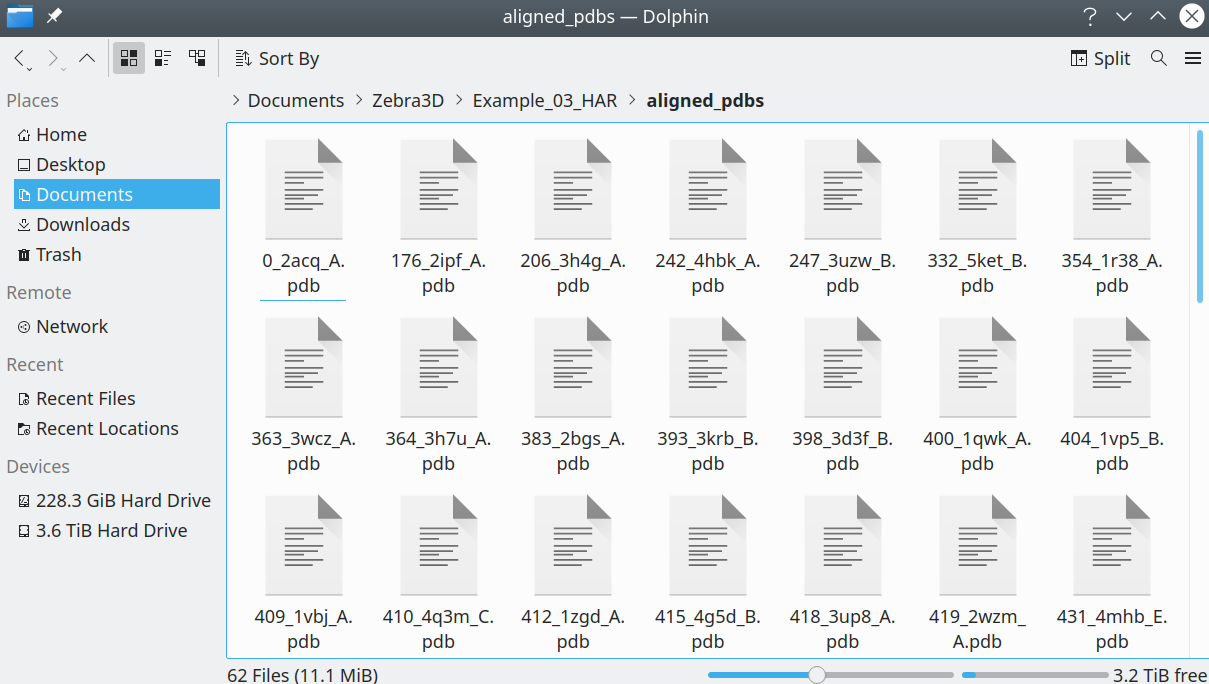Viewport: 1209px width, 684px height.
Task: Select file 206_3h4g_A.pdb icon
Action: click(x=573, y=189)
